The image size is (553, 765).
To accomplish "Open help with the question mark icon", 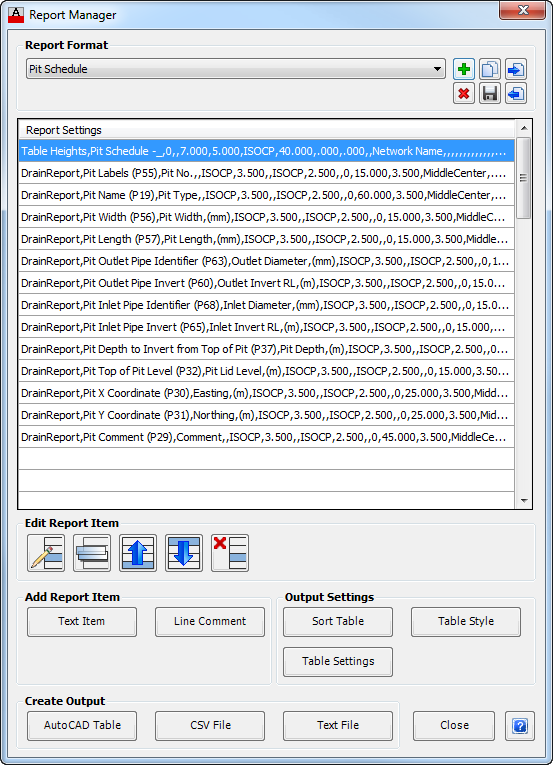I will coord(520,726).
